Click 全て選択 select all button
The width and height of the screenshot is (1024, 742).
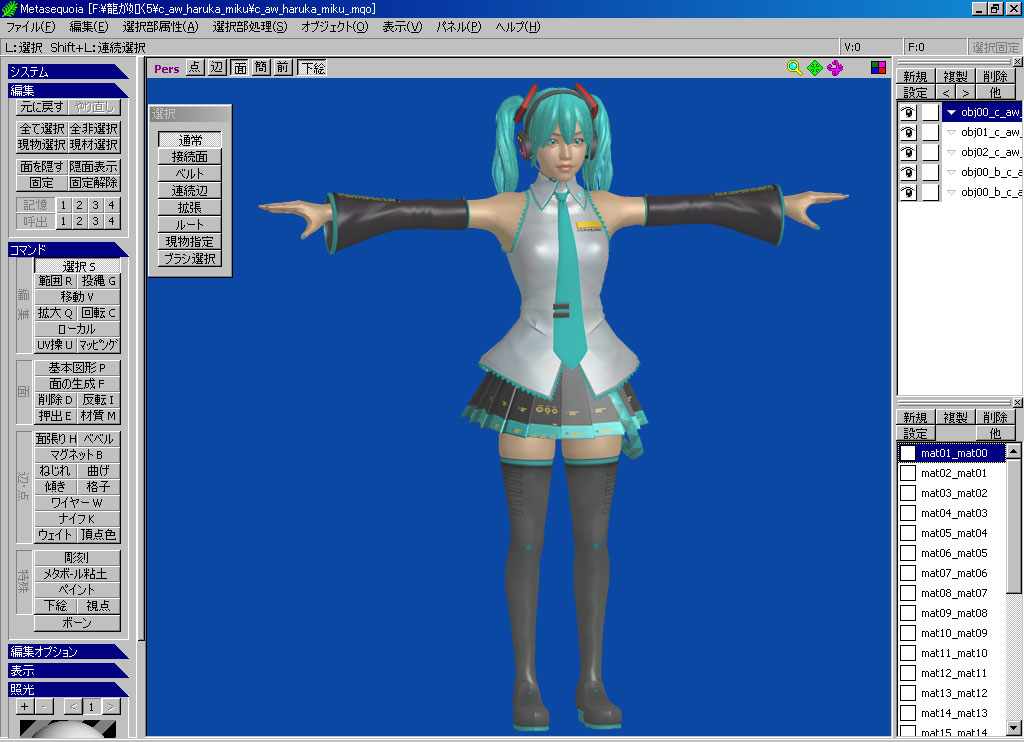pos(42,129)
